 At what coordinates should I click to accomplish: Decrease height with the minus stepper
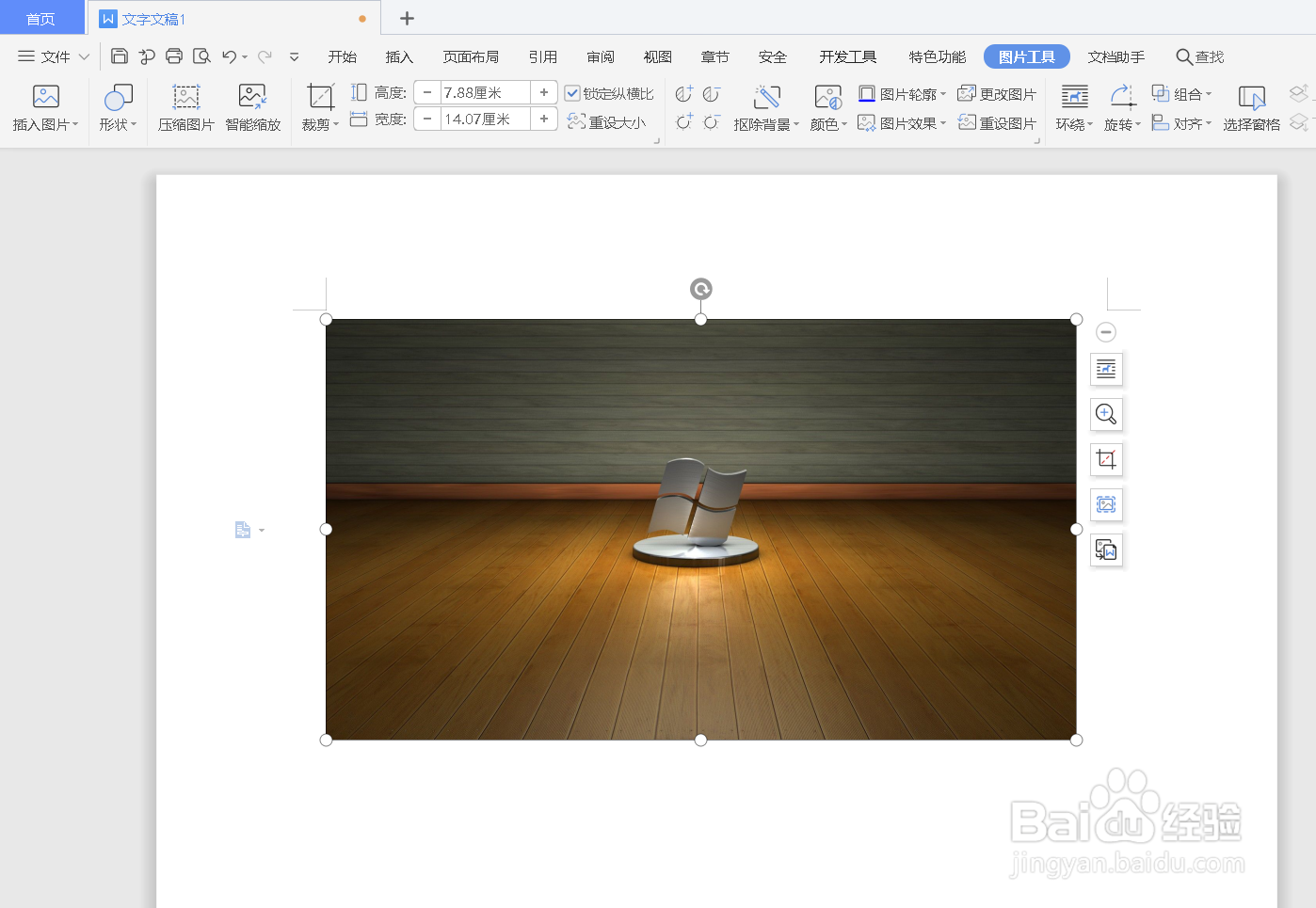click(427, 92)
